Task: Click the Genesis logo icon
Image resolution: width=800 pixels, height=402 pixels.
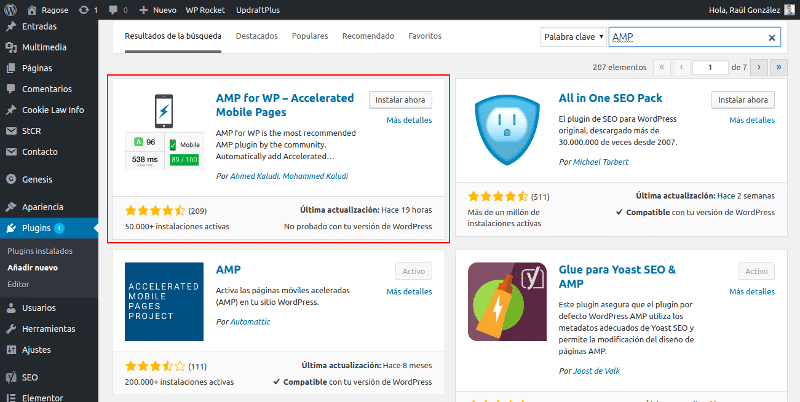Action: click(x=11, y=180)
